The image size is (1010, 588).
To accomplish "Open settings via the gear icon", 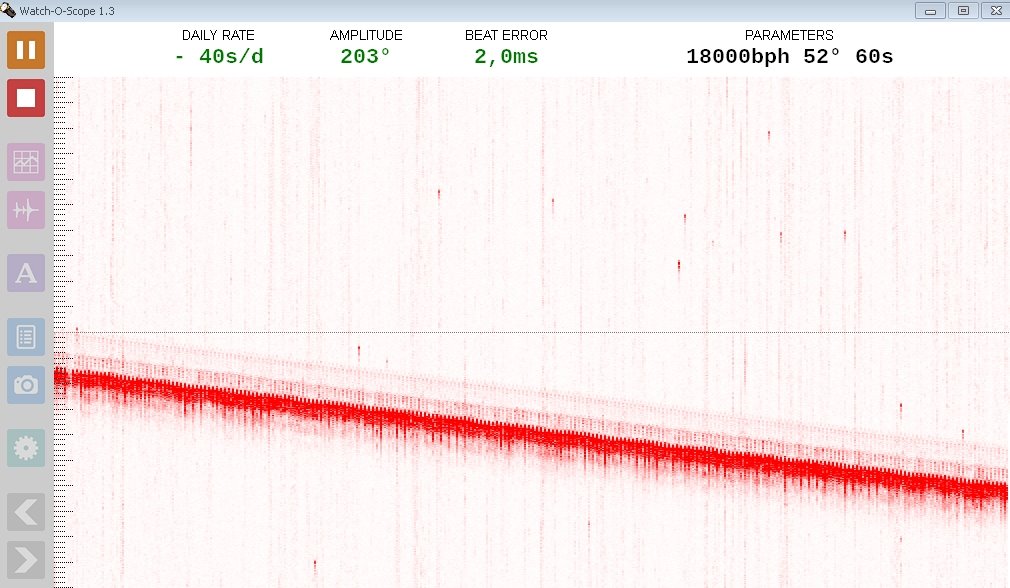I will click(x=26, y=448).
